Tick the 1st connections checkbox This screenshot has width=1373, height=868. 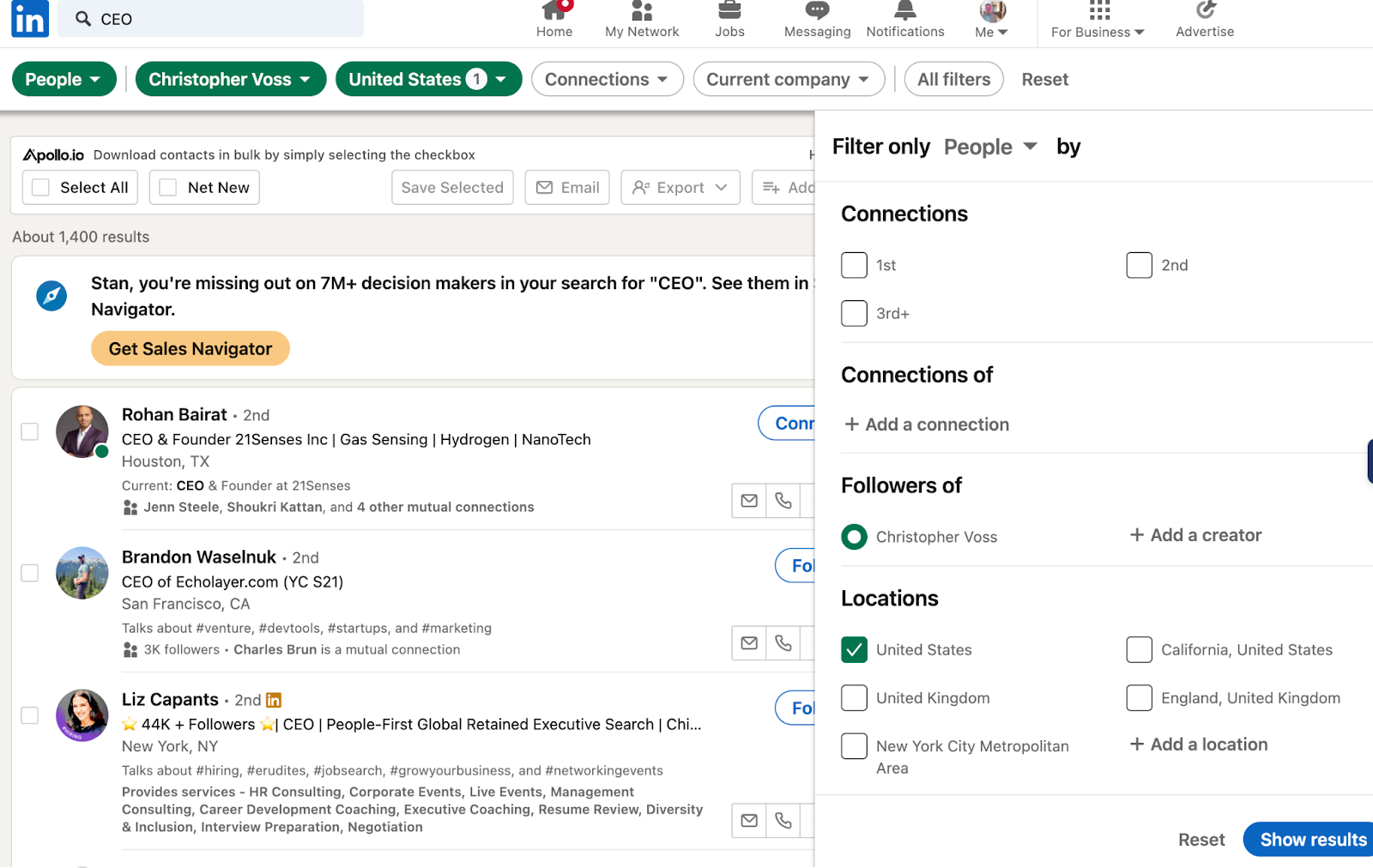(854, 265)
